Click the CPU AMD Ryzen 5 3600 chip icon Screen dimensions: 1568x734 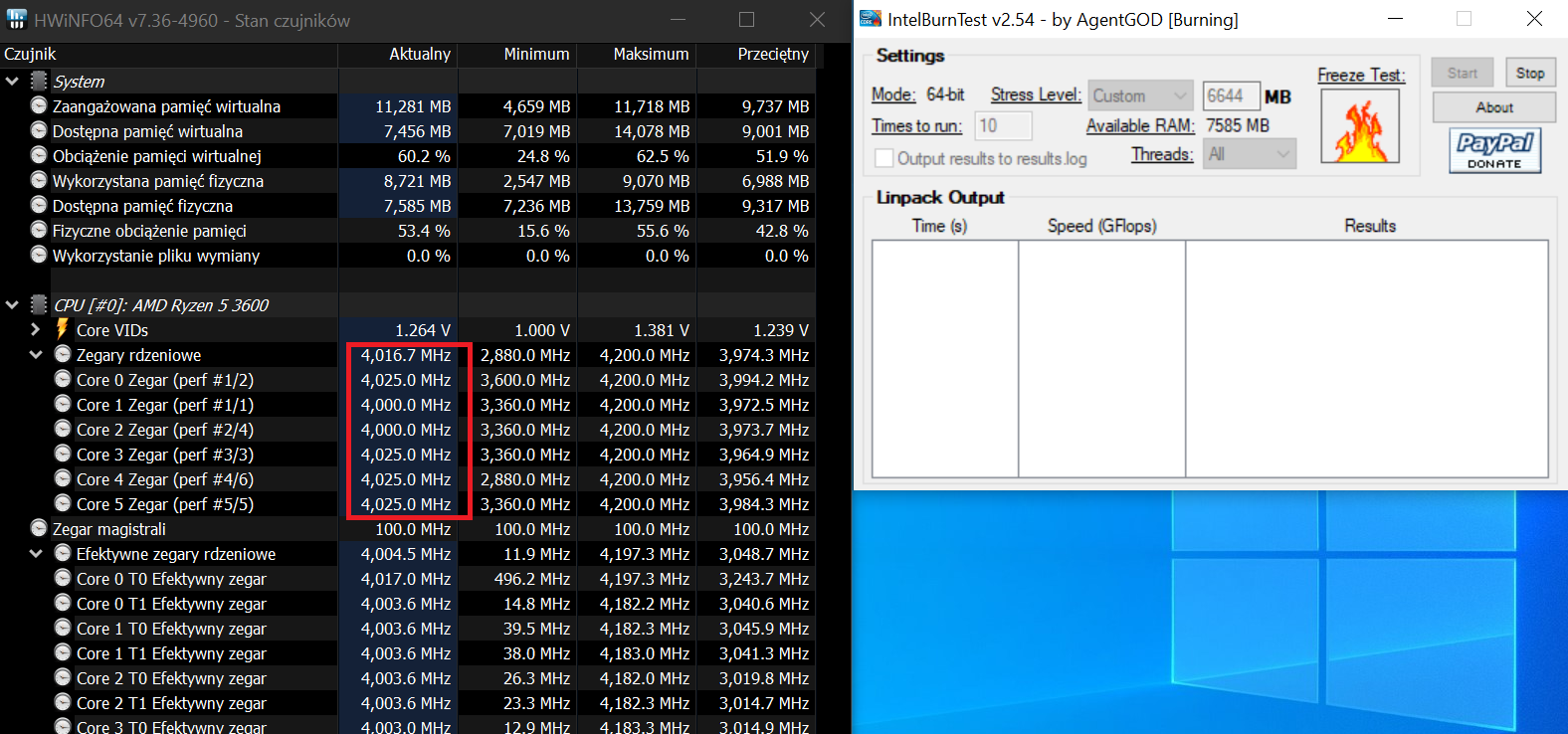[39, 305]
